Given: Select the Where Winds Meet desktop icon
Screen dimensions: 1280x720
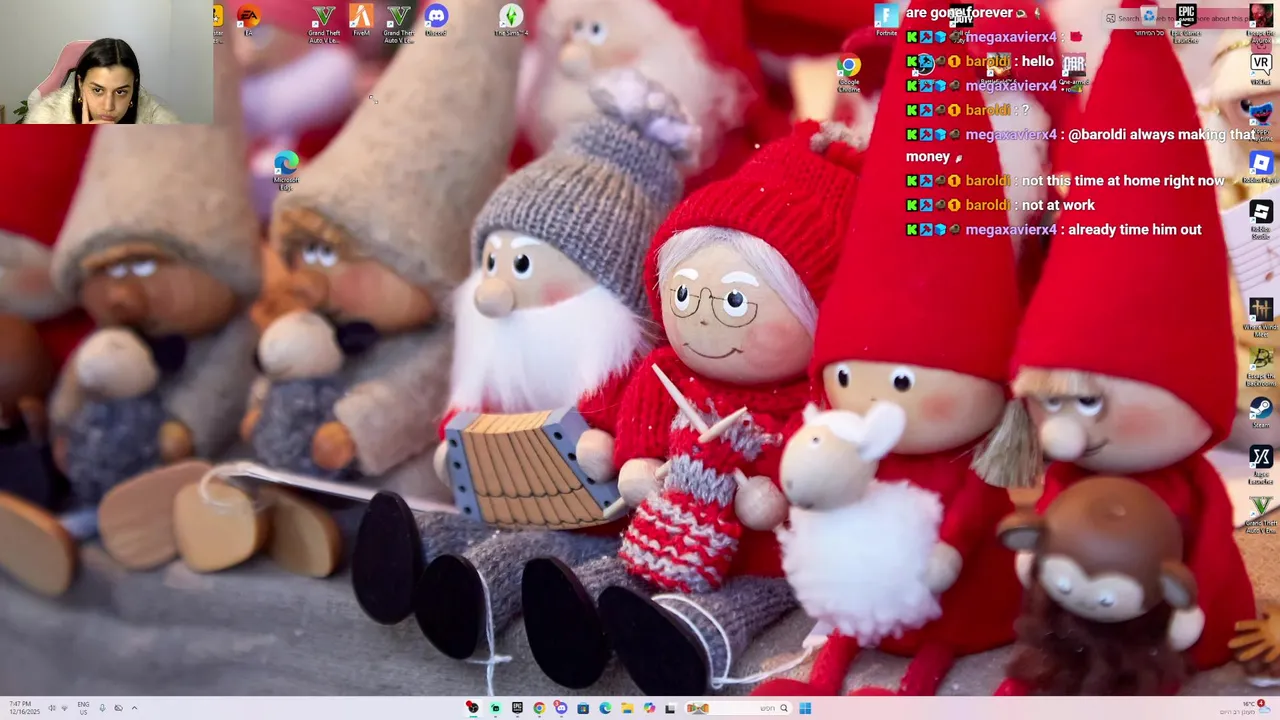Looking at the screenshot, I should [1261, 317].
